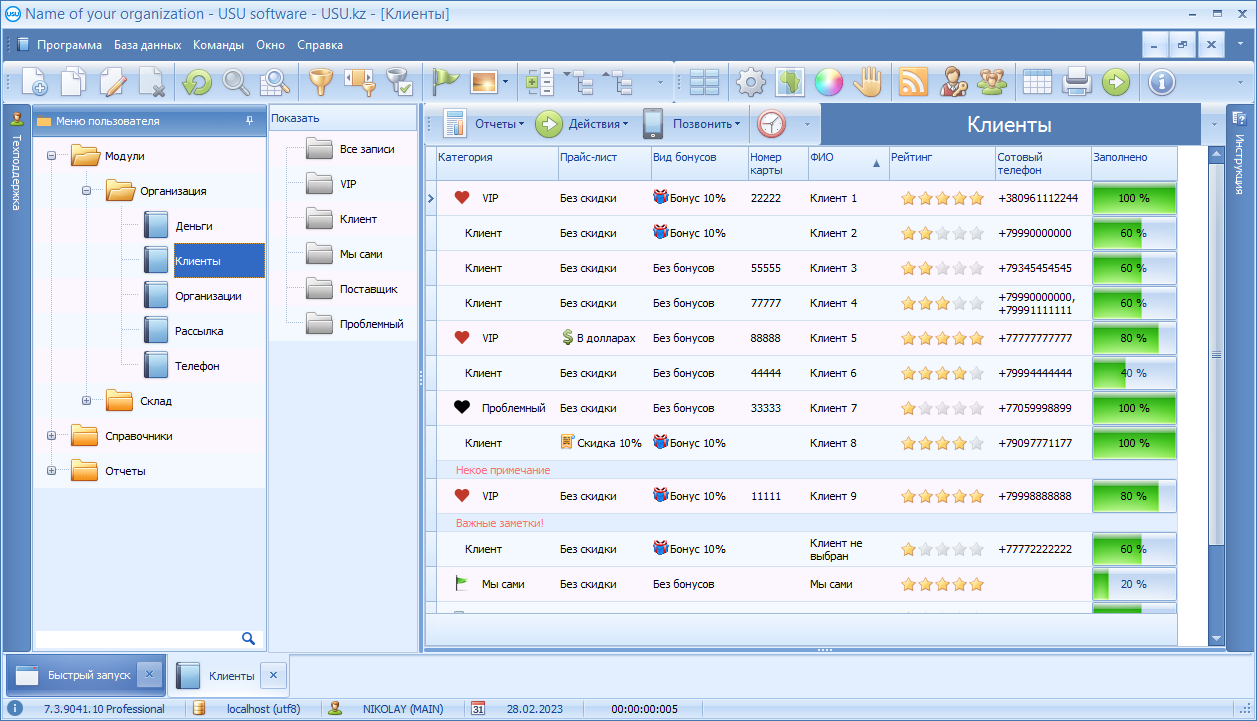Click the printer icon in toolbar
The image size is (1257, 721).
pos(1076,82)
